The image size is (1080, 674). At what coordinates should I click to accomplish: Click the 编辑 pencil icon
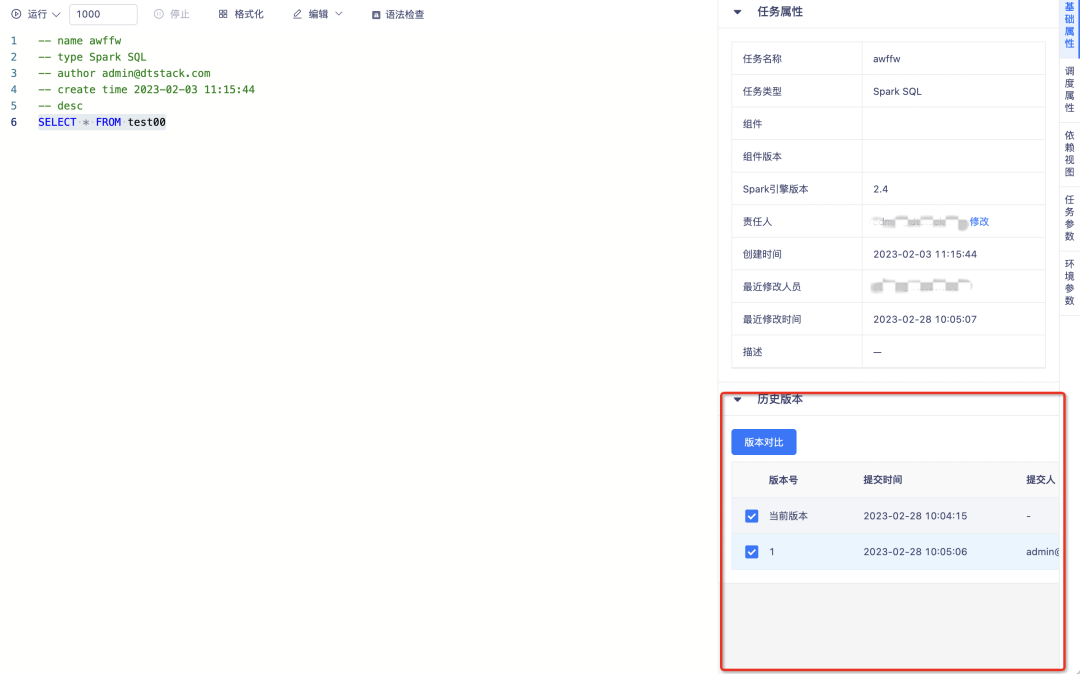[x=297, y=15]
